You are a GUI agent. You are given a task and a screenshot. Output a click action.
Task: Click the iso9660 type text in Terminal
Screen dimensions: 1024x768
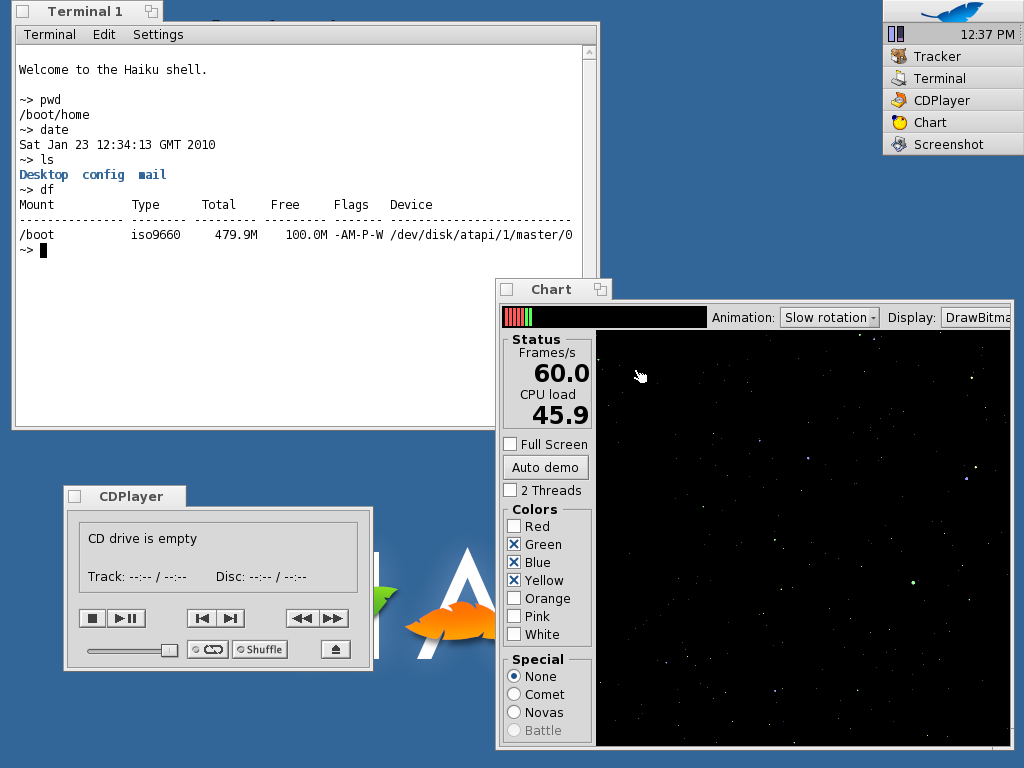coord(156,234)
